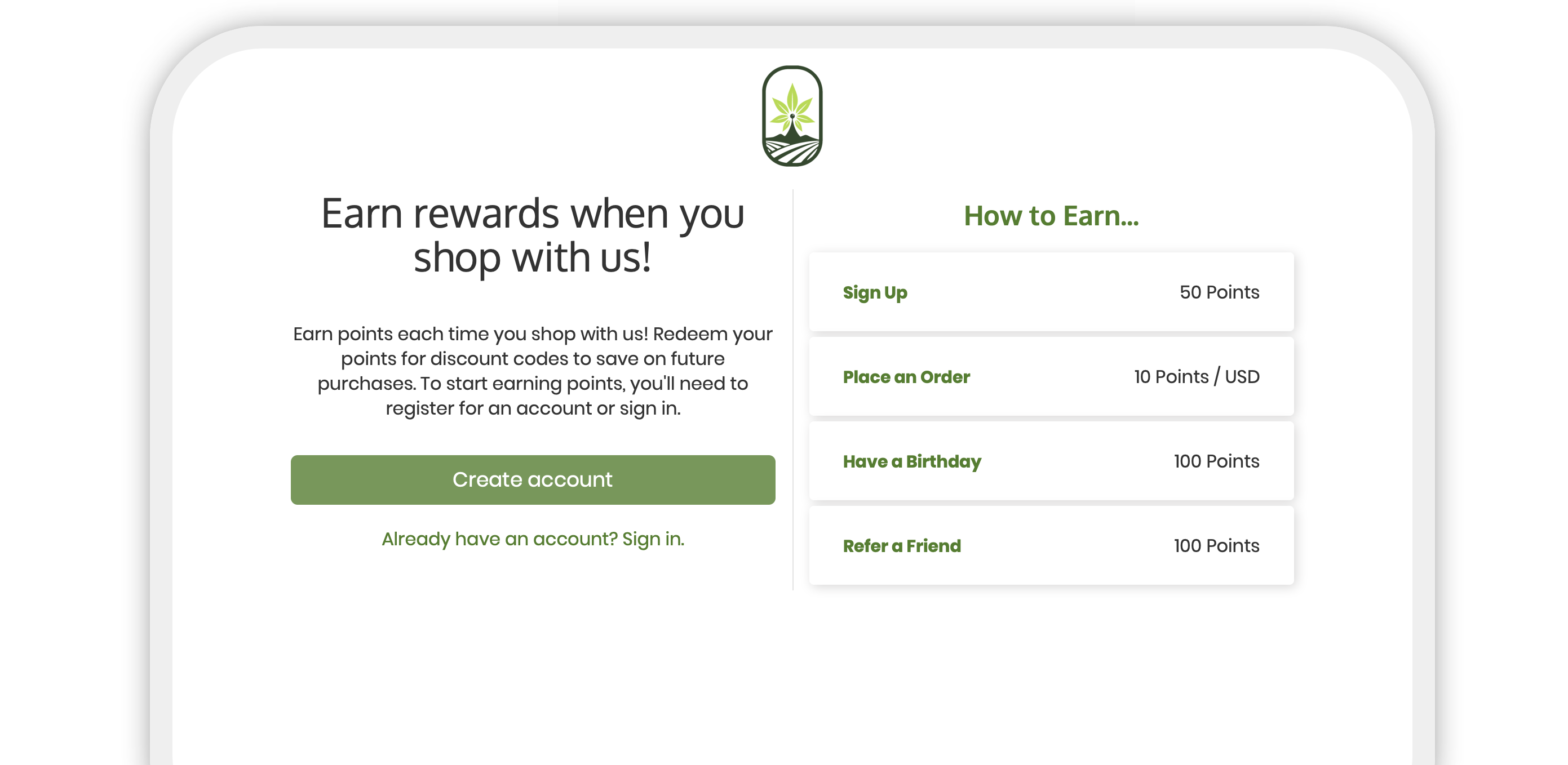Select the Have a Birthday earning label

pyautogui.click(x=912, y=461)
